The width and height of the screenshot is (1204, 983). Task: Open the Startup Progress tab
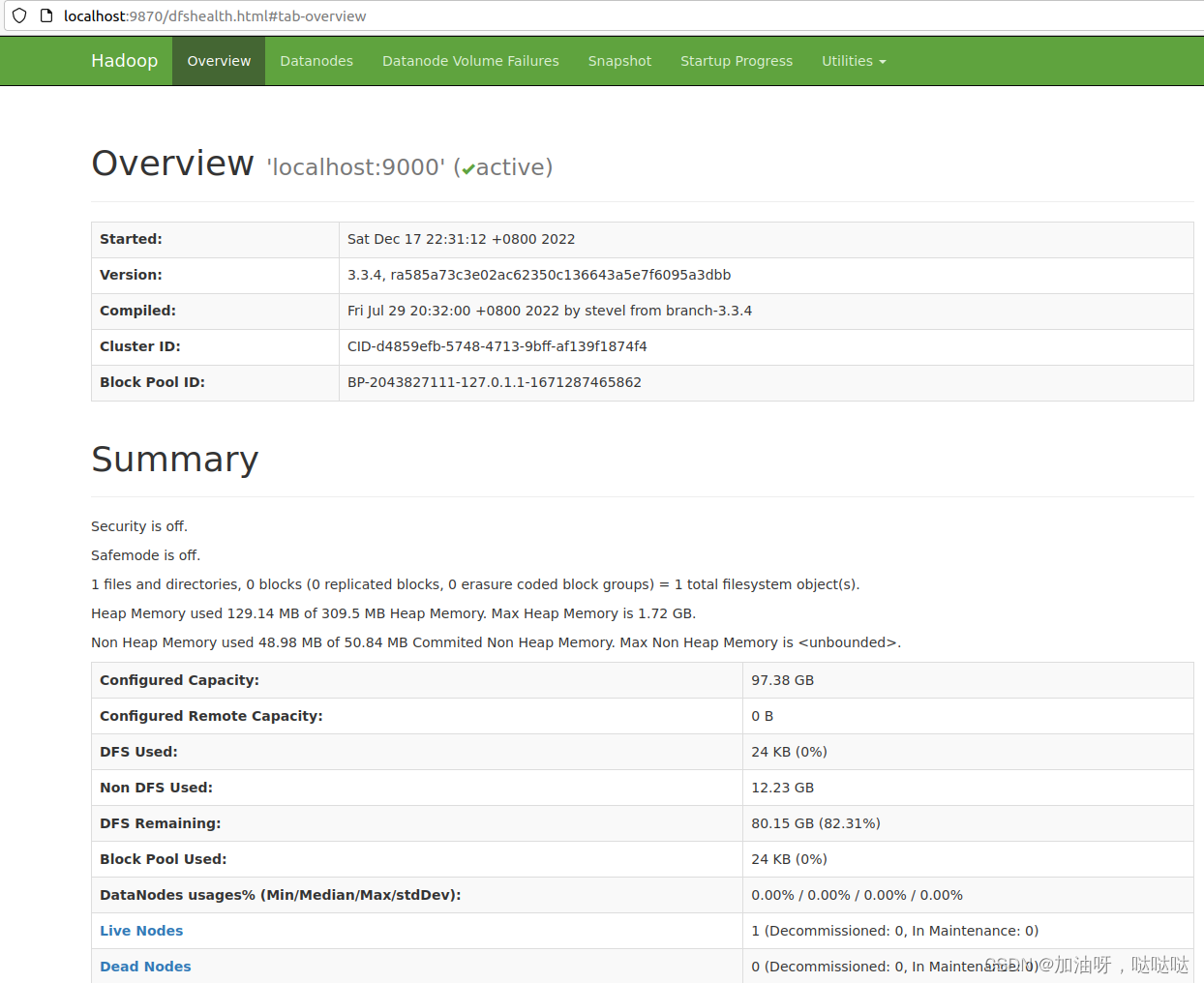point(737,61)
